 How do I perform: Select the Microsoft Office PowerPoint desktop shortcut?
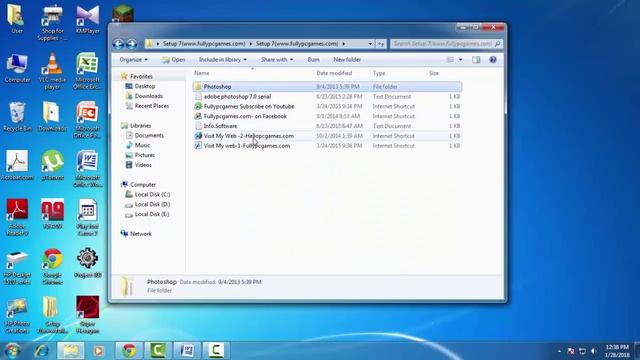click(x=87, y=120)
